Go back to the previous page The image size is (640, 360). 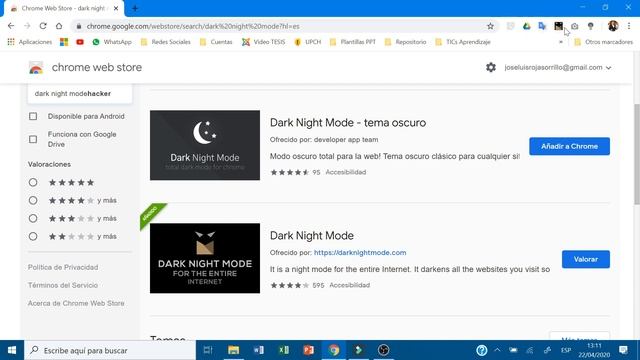coord(11,26)
